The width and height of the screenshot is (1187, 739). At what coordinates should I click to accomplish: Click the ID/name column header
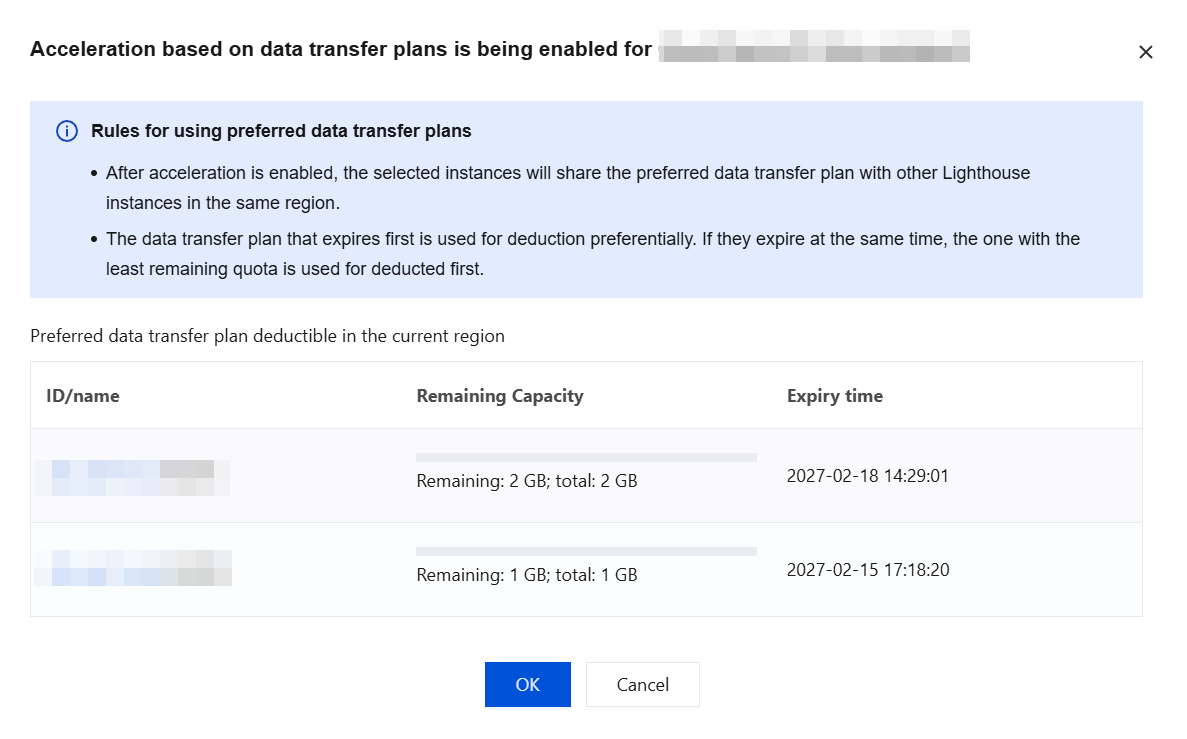(83, 396)
